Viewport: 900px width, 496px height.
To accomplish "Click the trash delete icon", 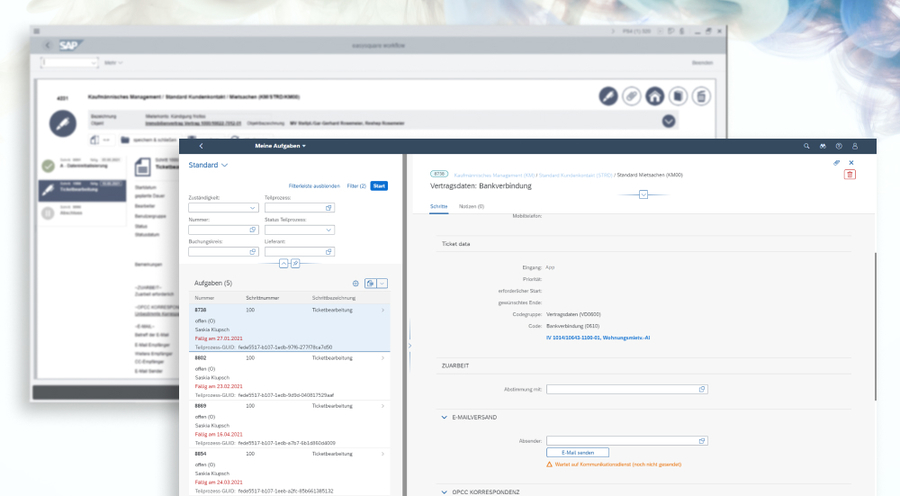I will (x=850, y=174).
